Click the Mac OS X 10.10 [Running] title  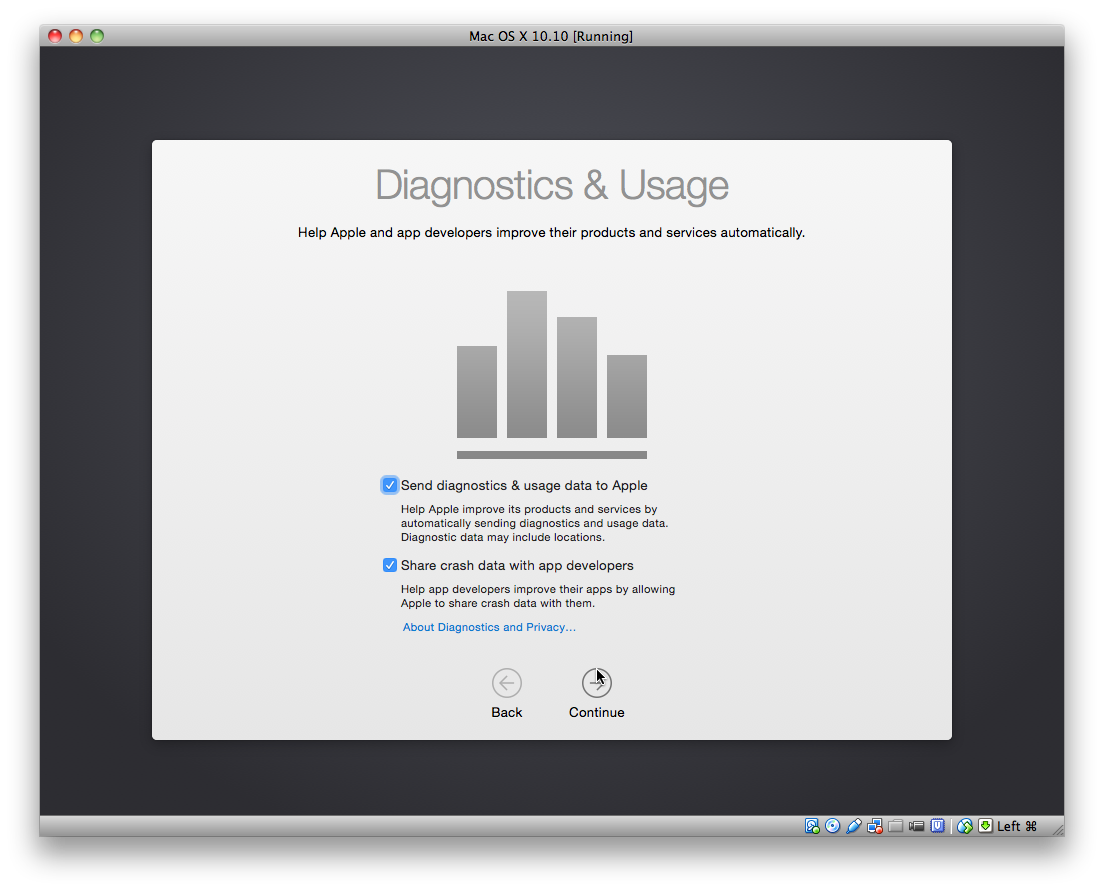pyautogui.click(x=551, y=36)
